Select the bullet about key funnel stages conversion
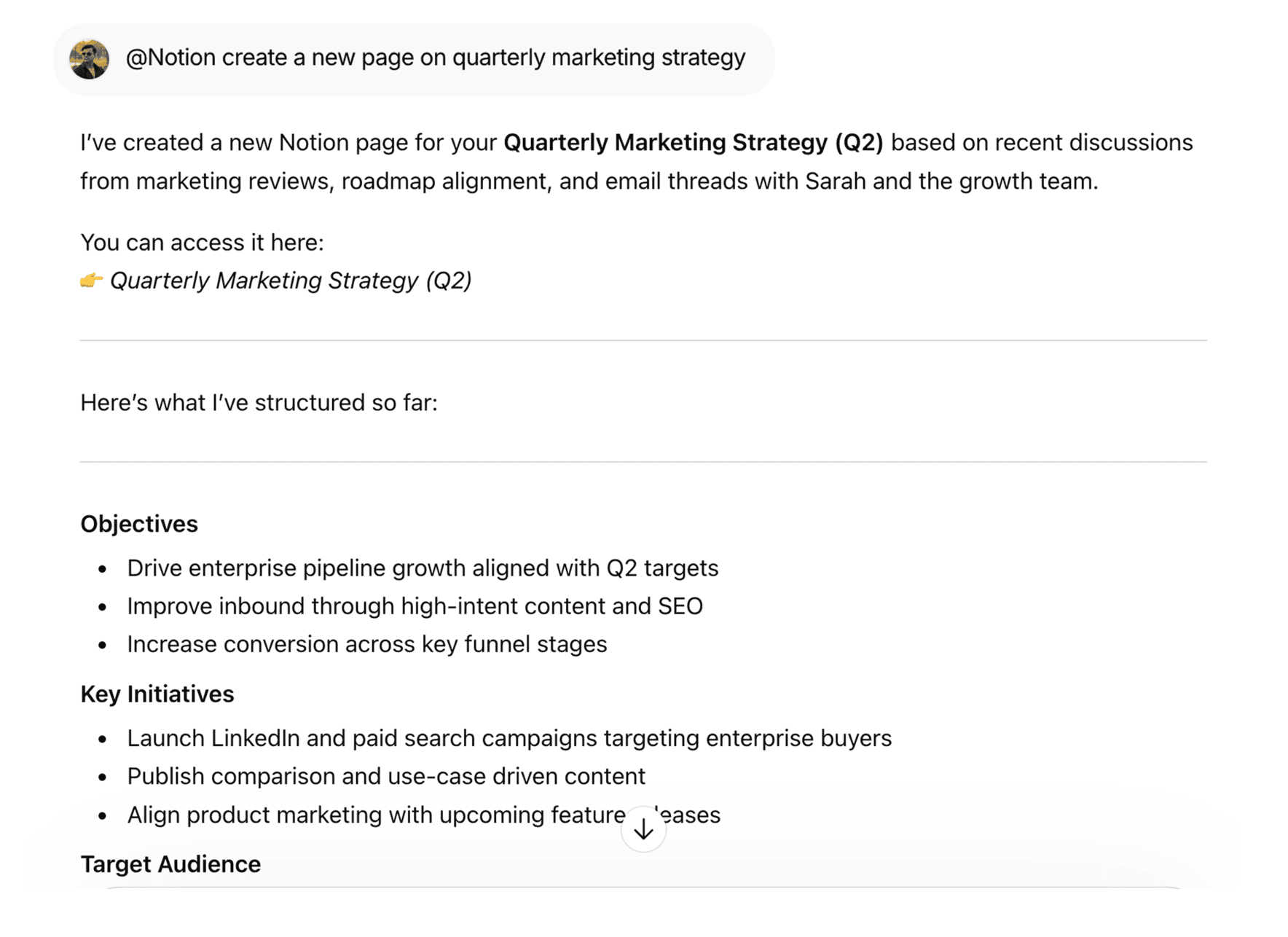1288x937 pixels. point(367,643)
